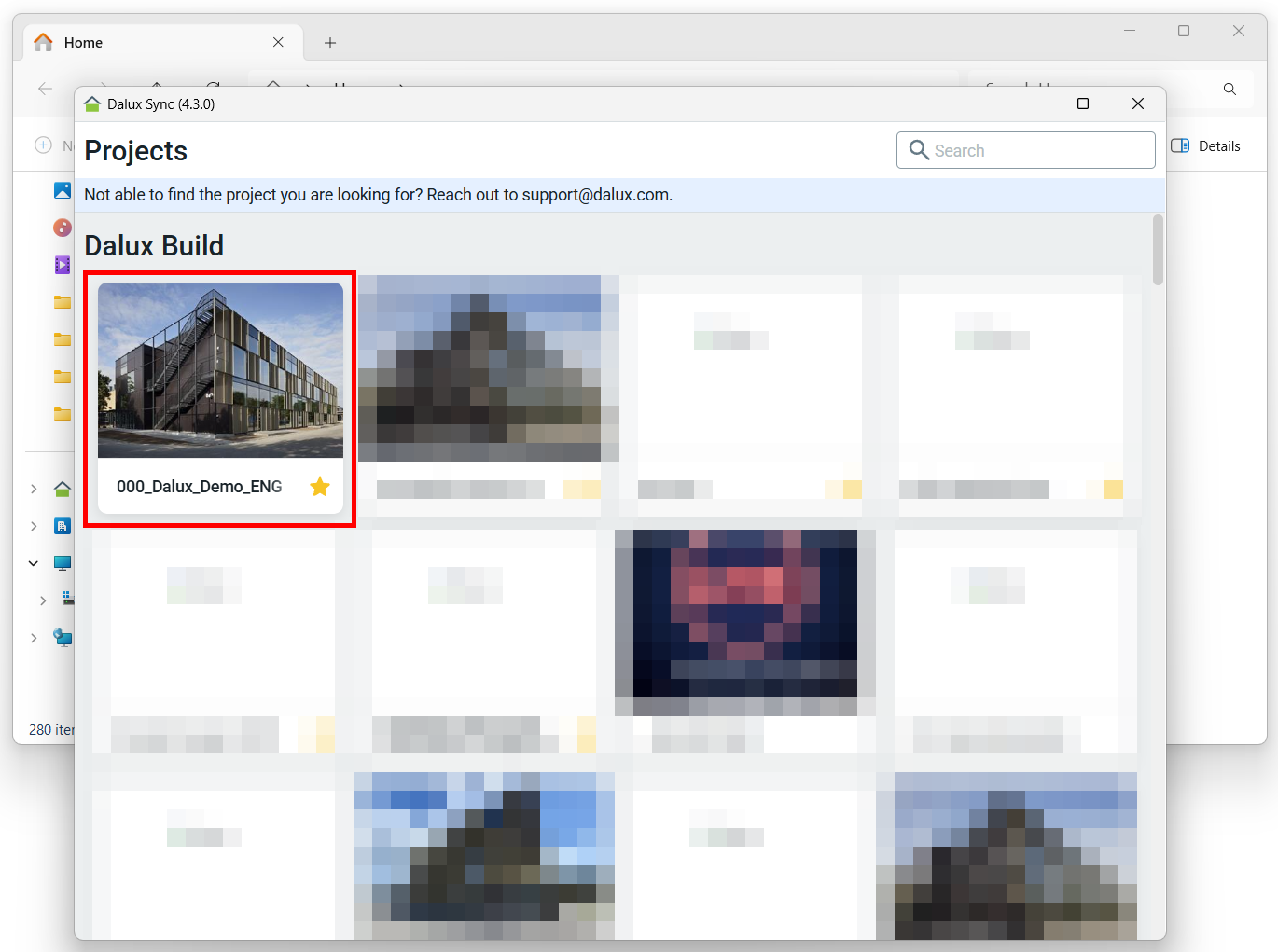Click the File Explorer search magnifier icon
The width and height of the screenshot is (1278, 952).
[1229, 89]
